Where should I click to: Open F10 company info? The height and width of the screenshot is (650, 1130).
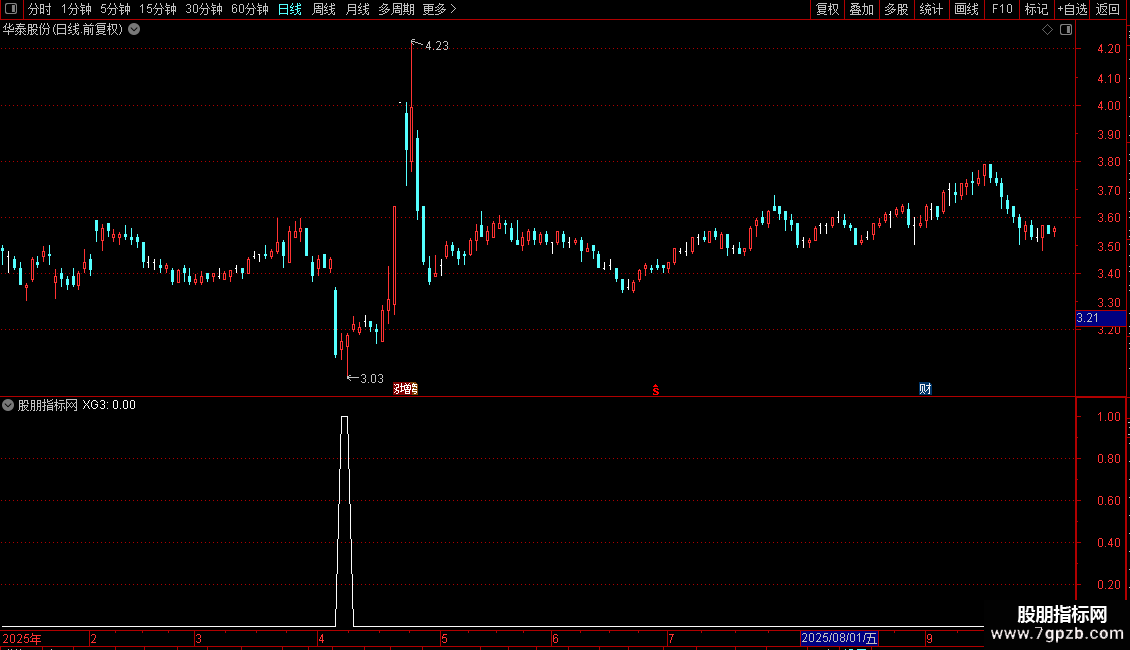click(x=1002, y=9)
